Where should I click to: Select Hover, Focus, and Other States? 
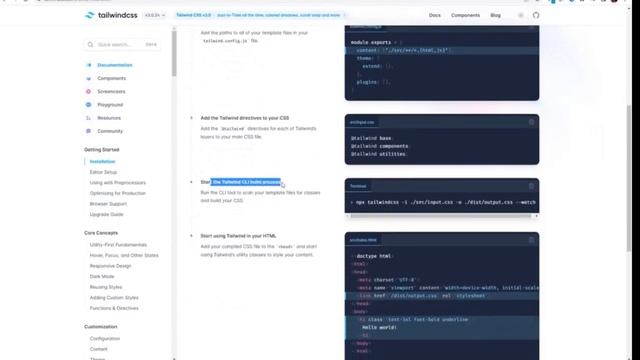pyautogui.click(x=124, y=256)
